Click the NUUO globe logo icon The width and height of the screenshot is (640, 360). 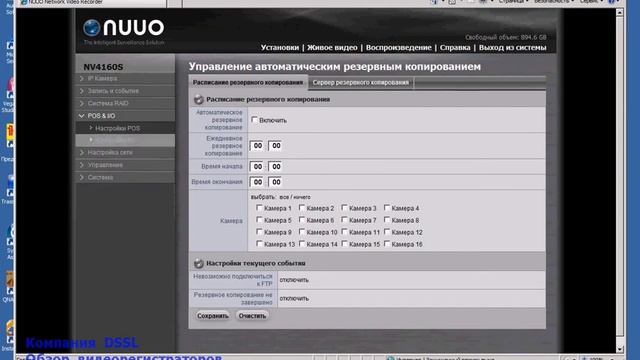(x=91, y=28)
